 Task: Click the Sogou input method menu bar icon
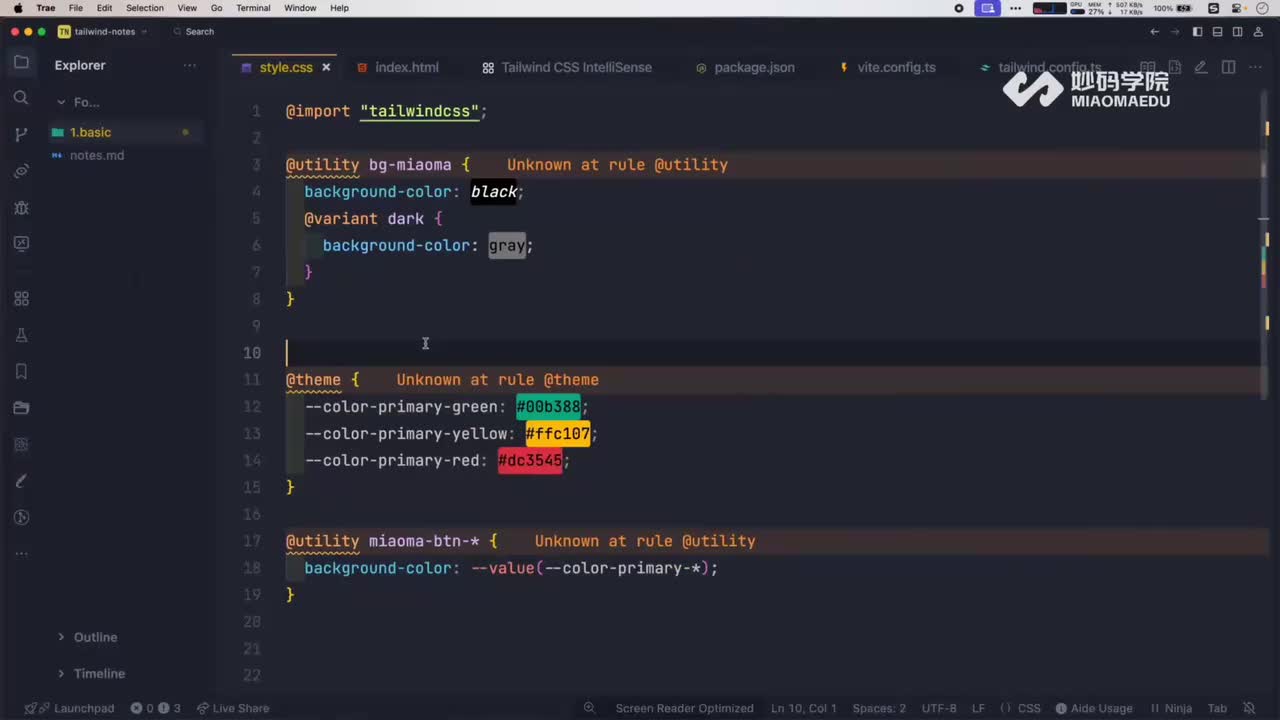pyautogui.click(x=1213, y=8)
